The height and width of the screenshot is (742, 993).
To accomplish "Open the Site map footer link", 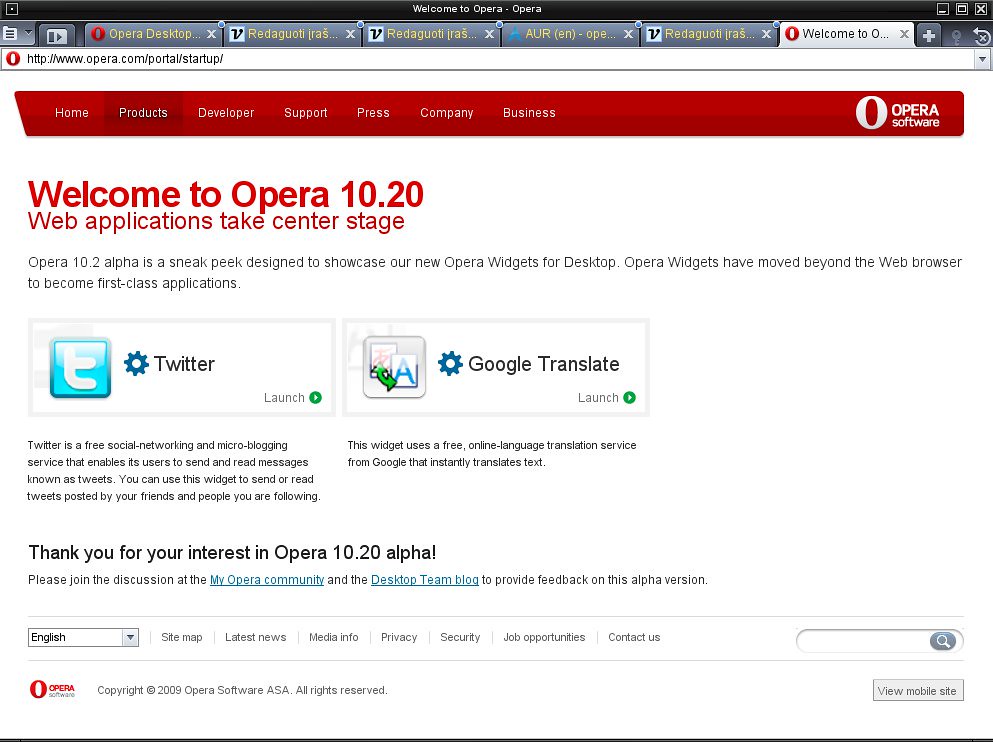I will (182, 638).
